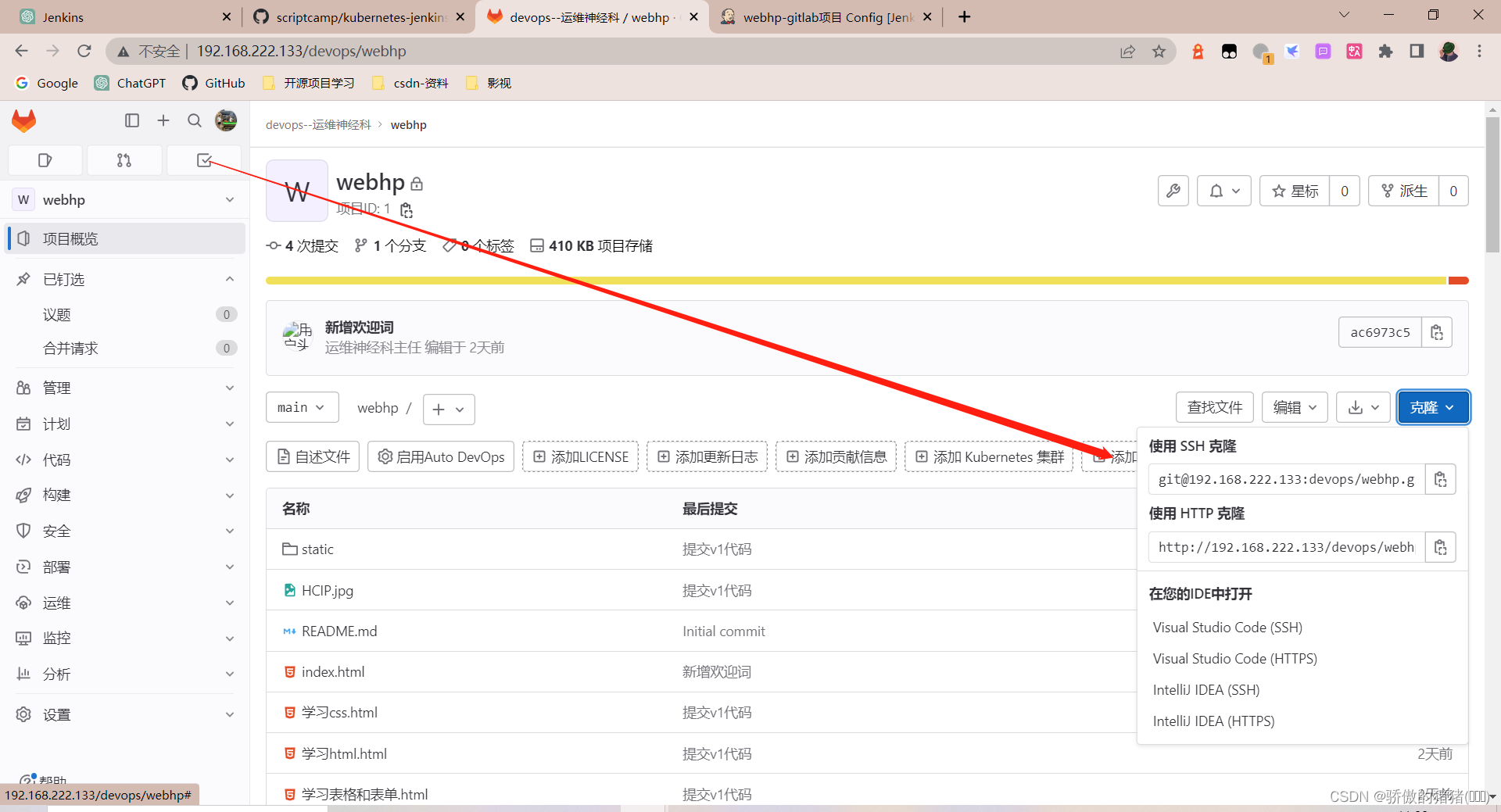
Task: Toggle the left sidebar collapse icon
Action: point(131,121)
